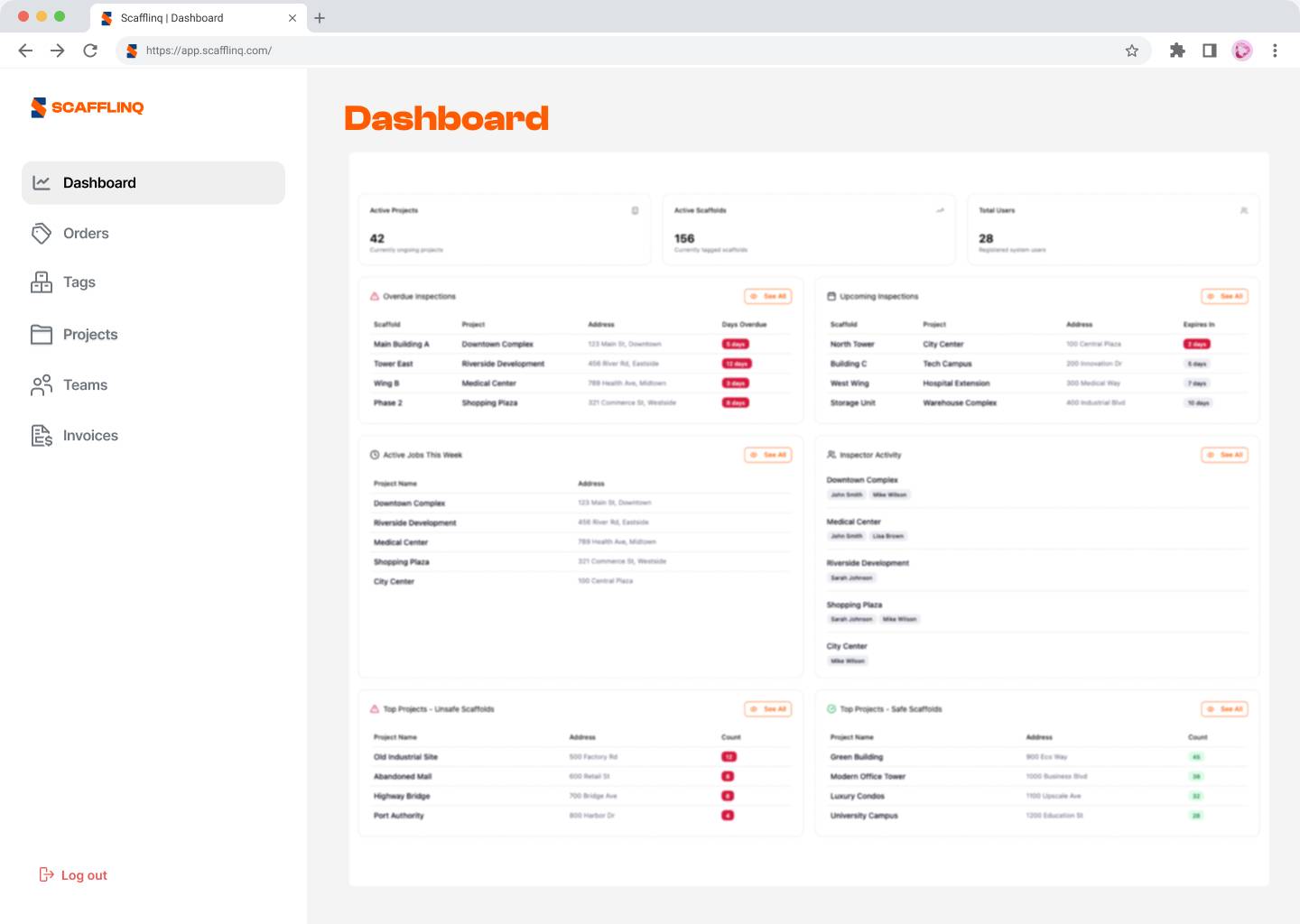1300x924 pixels.
Task: Reload the page
Action: point(90,51)
